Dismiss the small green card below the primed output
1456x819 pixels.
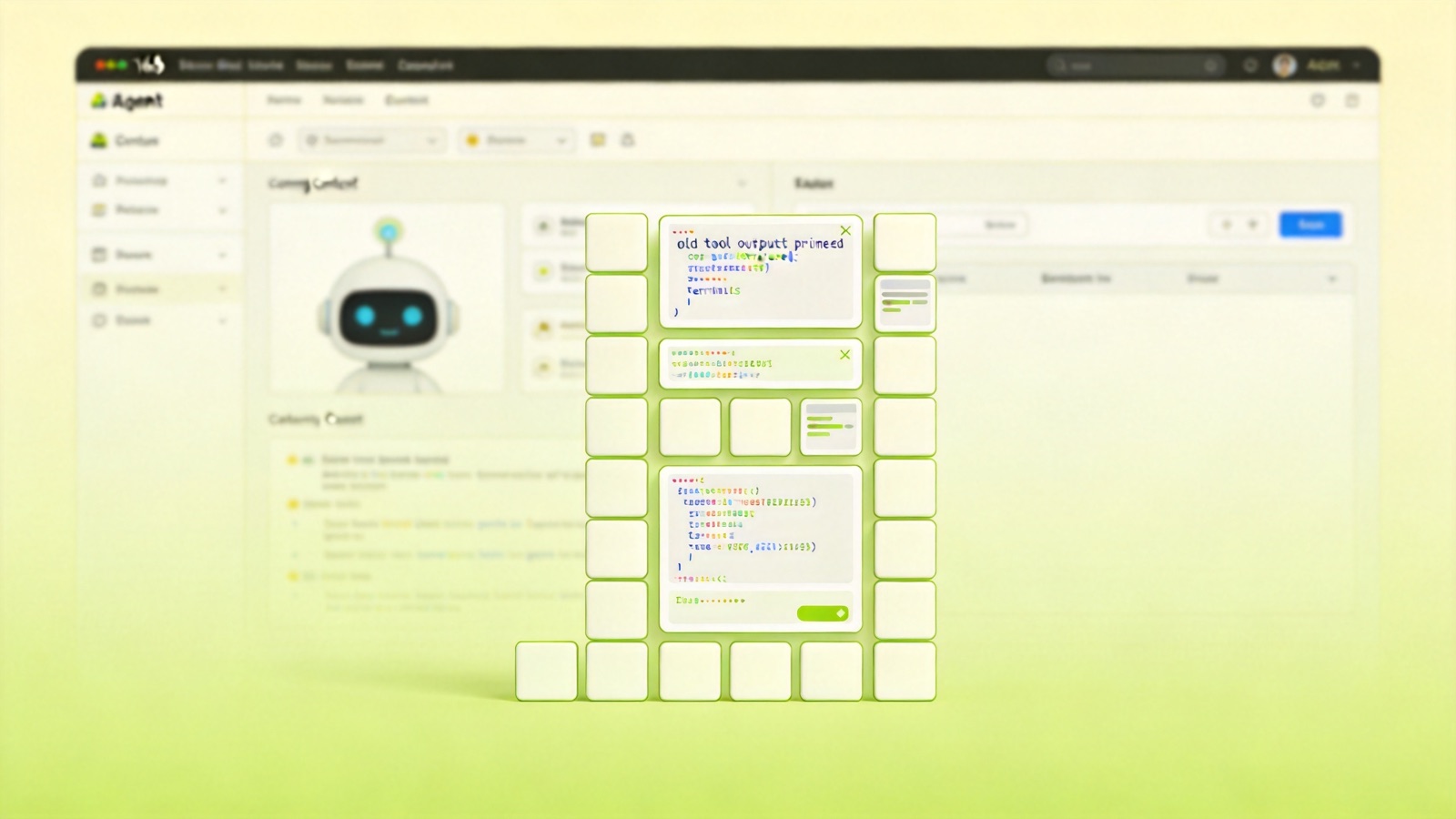click(x=844, y=355)
